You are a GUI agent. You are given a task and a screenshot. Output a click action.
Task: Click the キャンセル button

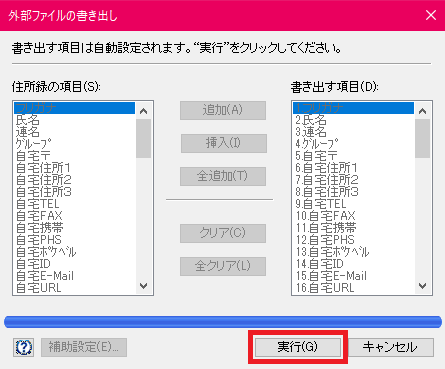point(390,347)
